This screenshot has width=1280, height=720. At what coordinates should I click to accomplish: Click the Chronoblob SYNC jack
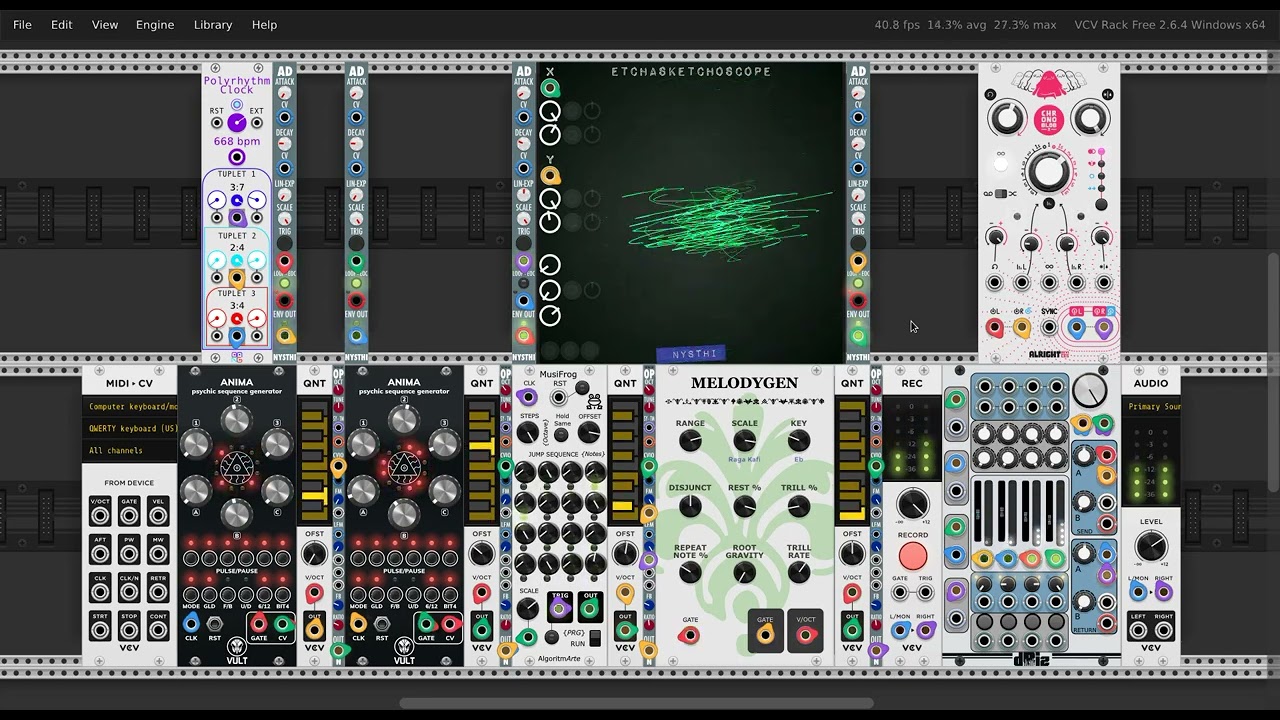click(1048, 327)
